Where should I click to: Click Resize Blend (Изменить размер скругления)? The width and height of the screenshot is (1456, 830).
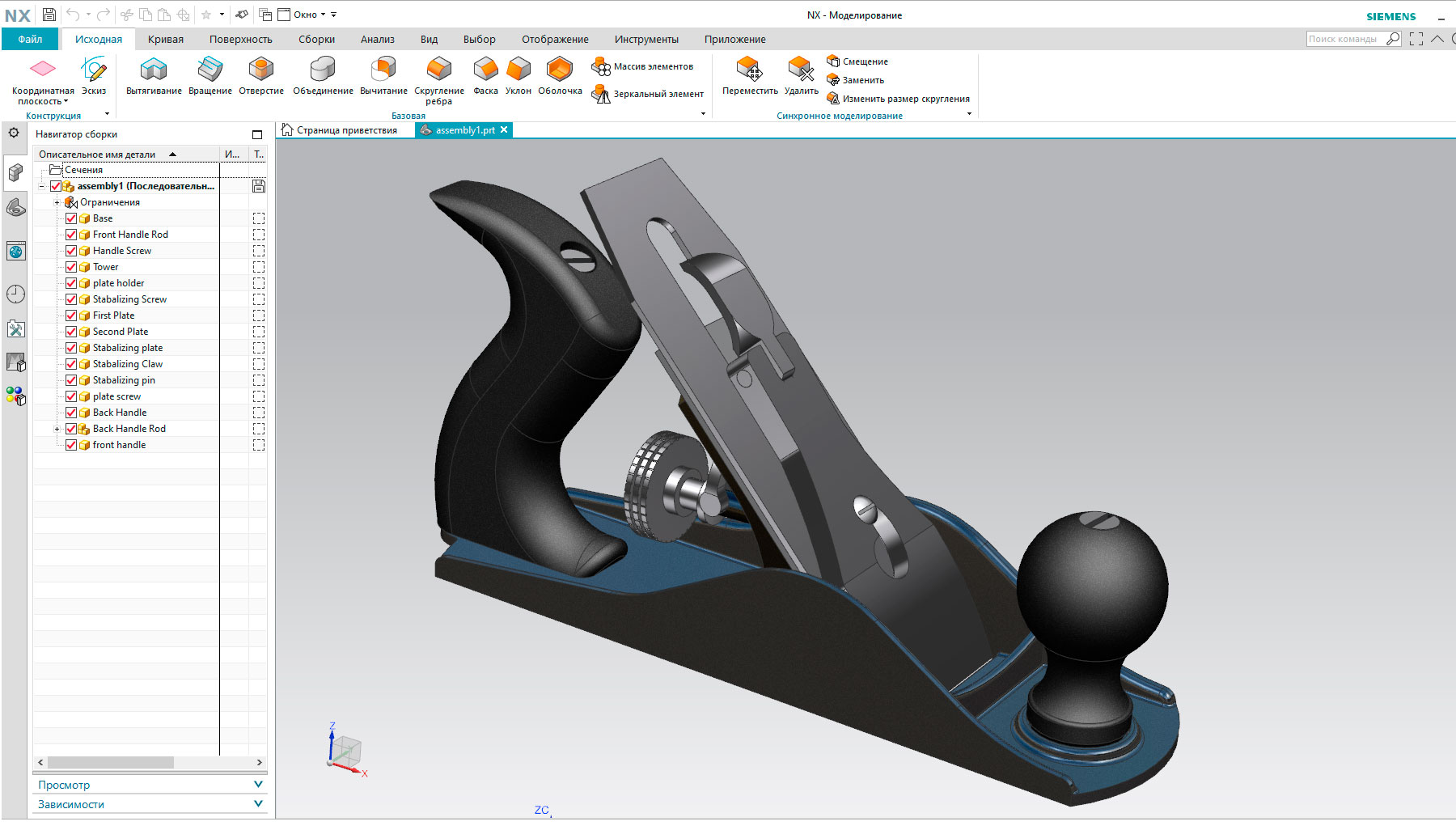click(x=898, y=99)
